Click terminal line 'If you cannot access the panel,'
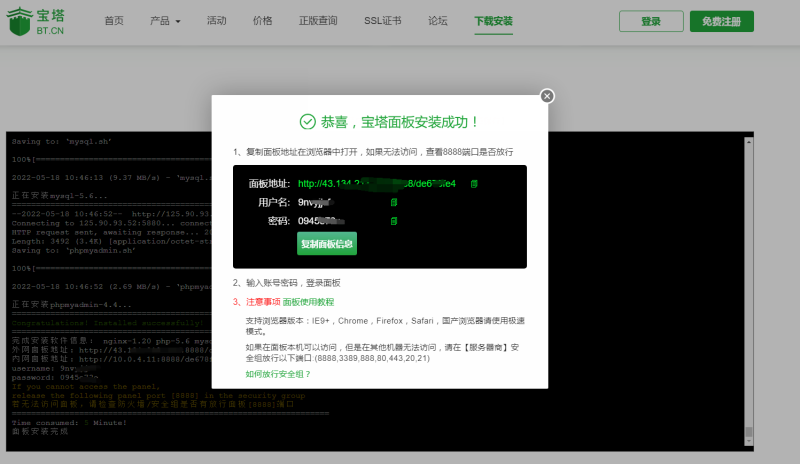The image size is (800, 464). tap(86, 386)
